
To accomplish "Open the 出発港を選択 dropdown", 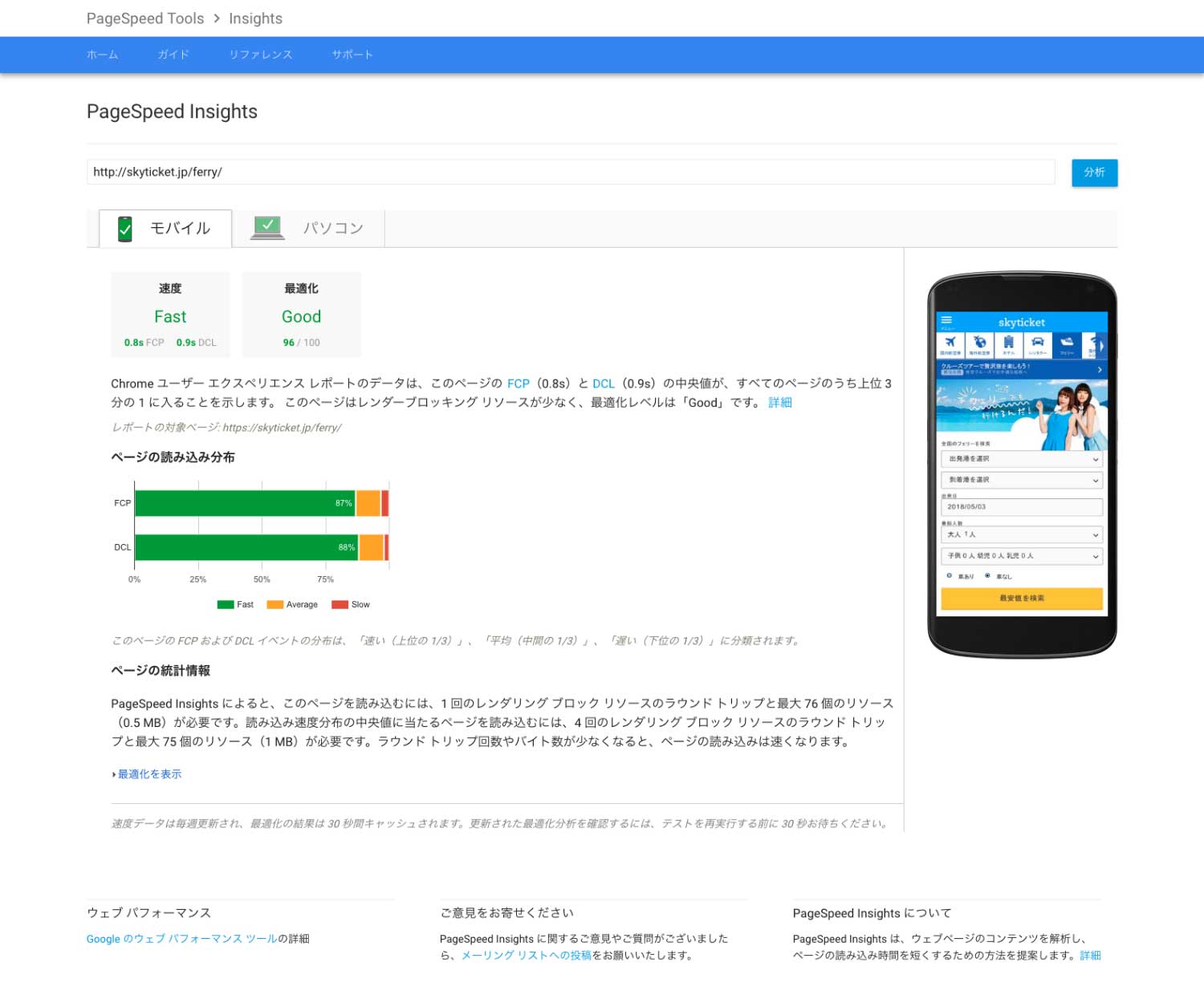I will point(1021,459).
